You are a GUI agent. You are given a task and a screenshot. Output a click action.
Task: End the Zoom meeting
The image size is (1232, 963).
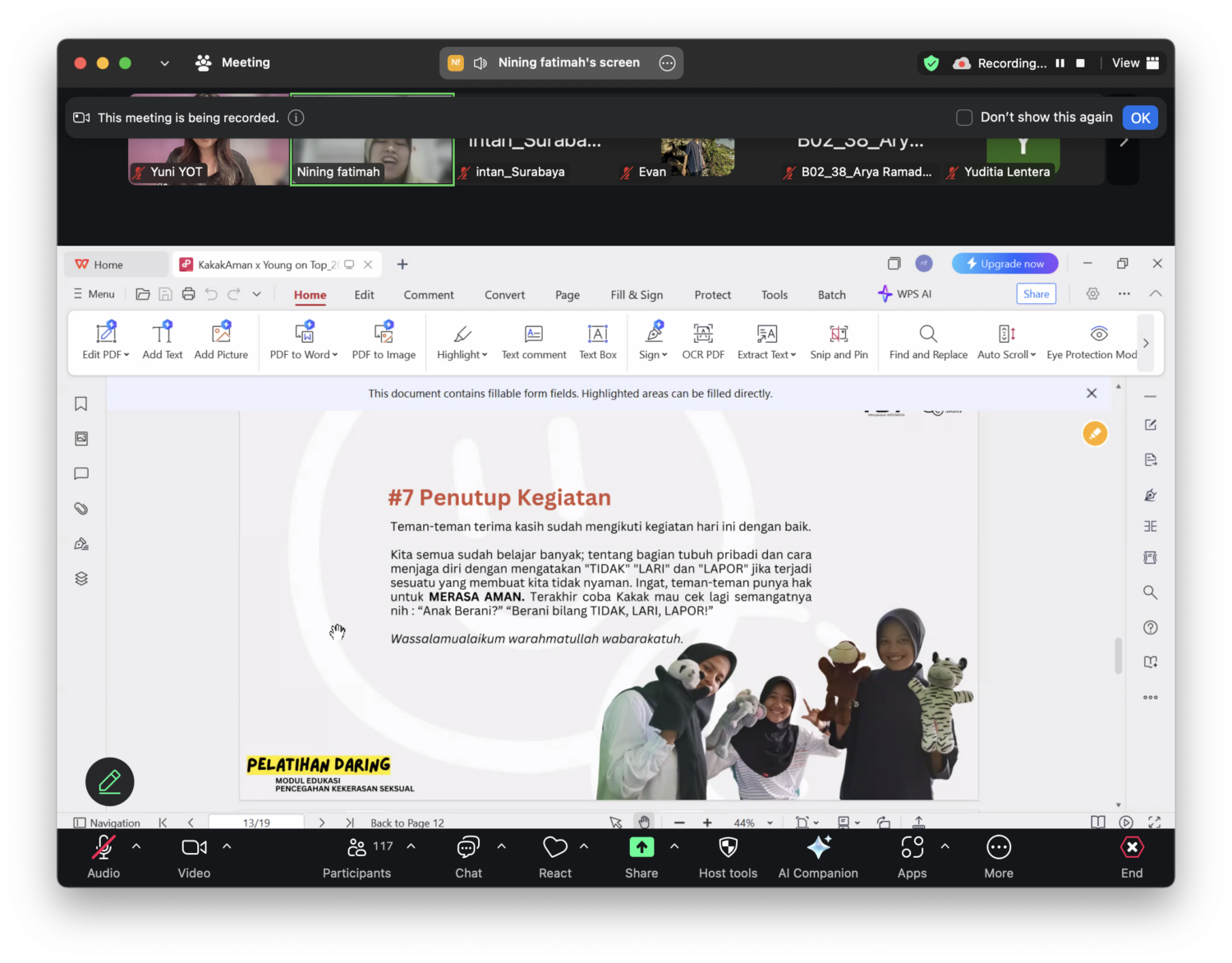coord(1132,858)
